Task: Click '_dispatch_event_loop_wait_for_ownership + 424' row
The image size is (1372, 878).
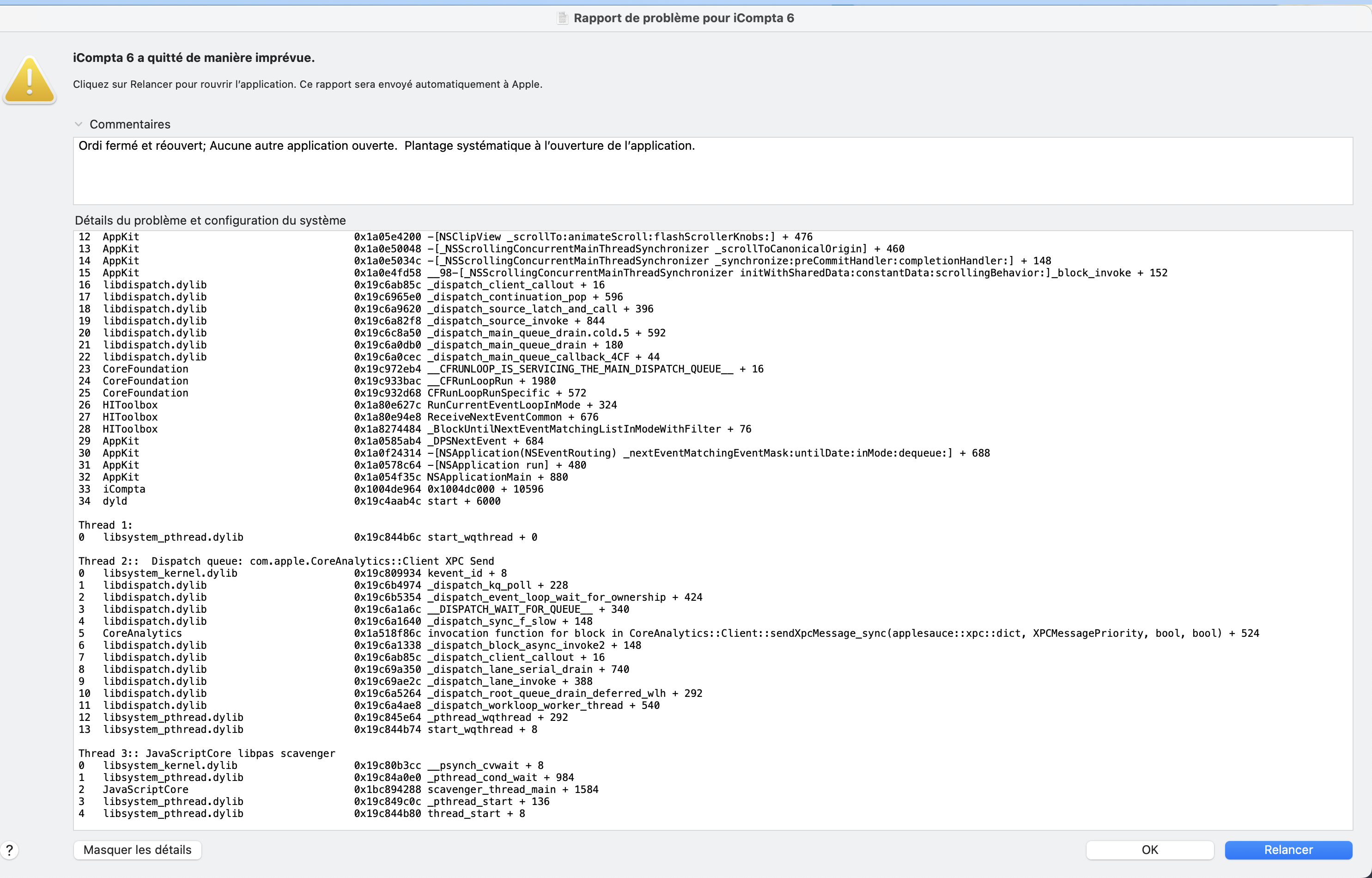Action: [390, 597]
